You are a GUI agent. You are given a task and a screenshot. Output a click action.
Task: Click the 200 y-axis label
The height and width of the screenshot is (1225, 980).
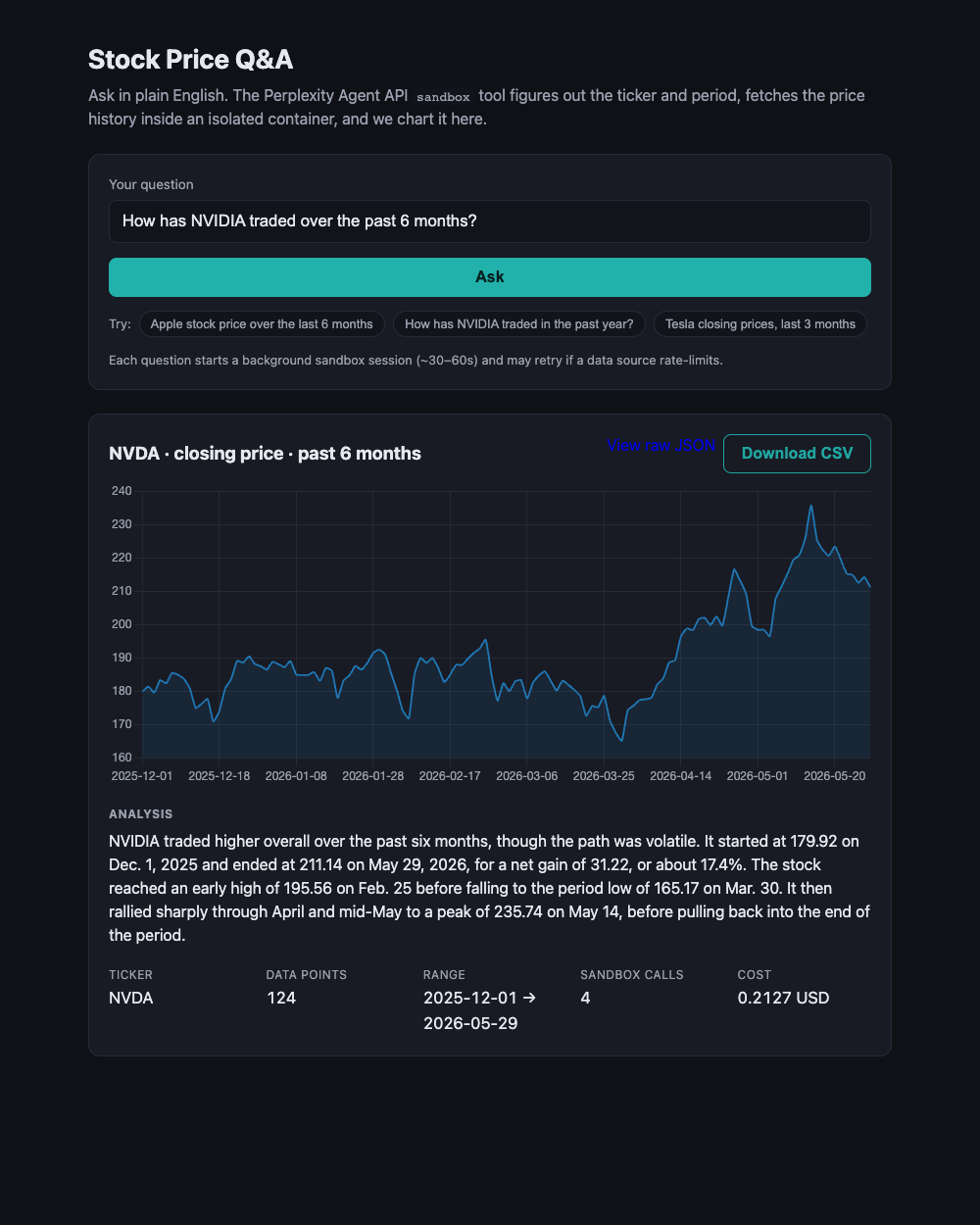tap(121, 624)
